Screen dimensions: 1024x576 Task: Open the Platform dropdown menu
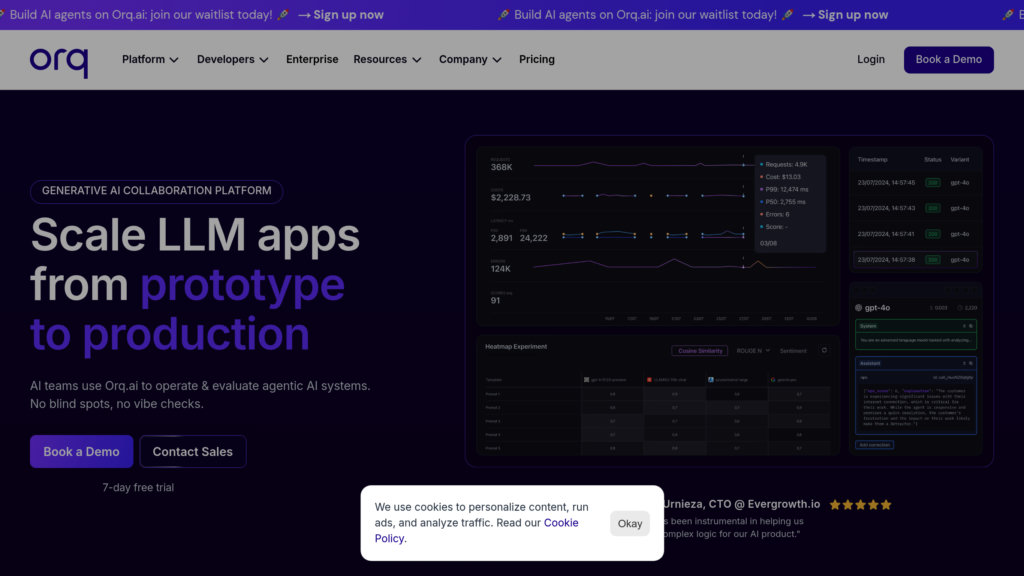pyautogui.click(x=150, y=59)
